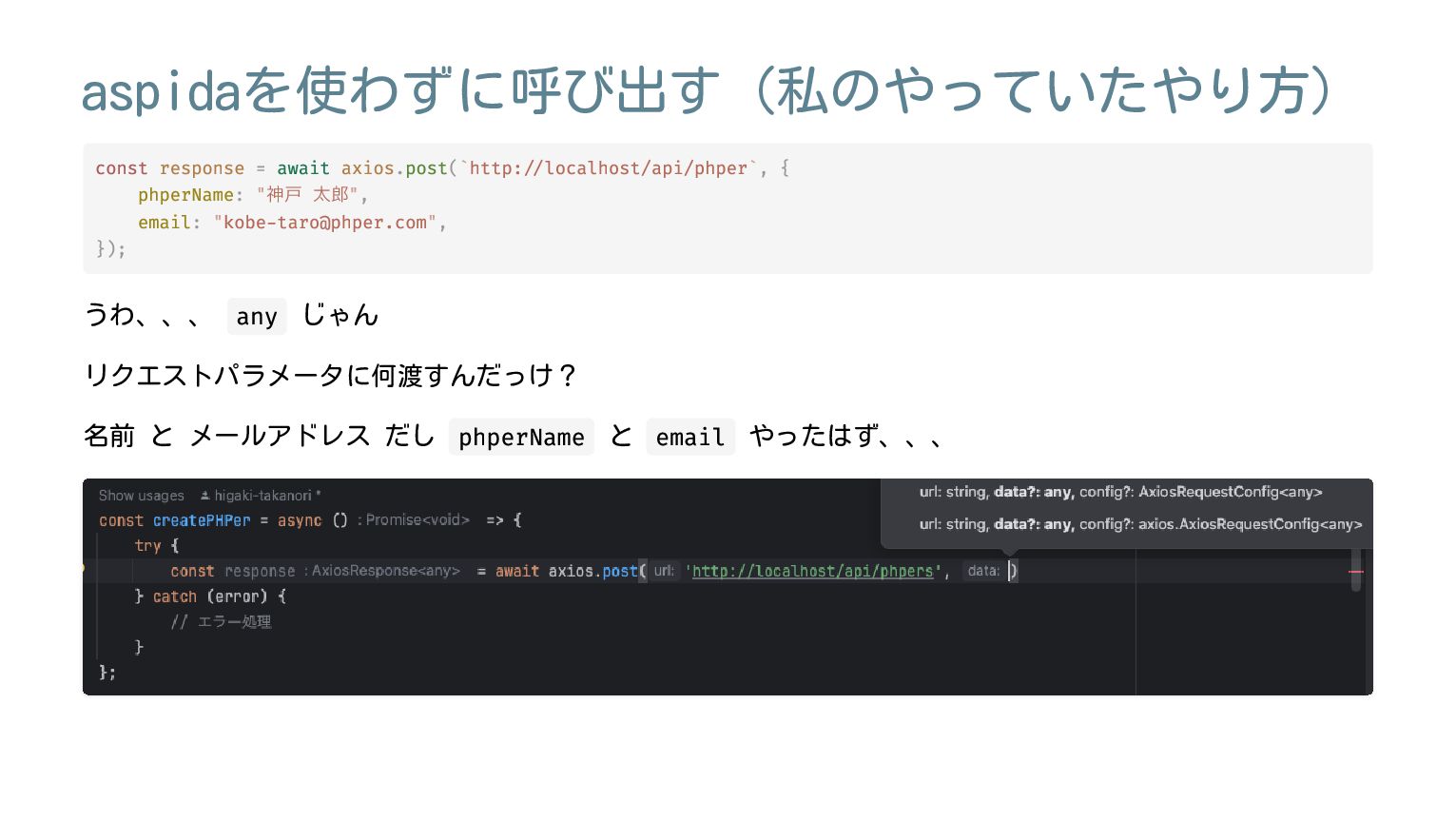Click the inline 'email' code chip in the text
The width and height of the screenshot is (1456, 821).
pyautogui.click(x=690, y=437)
